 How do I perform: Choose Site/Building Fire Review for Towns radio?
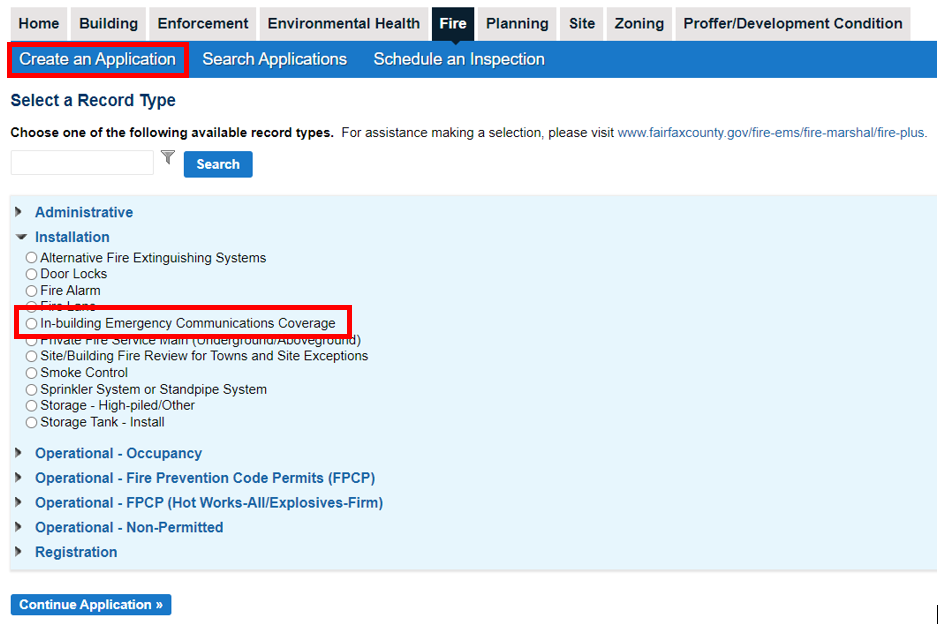click(x=31, y=357)
